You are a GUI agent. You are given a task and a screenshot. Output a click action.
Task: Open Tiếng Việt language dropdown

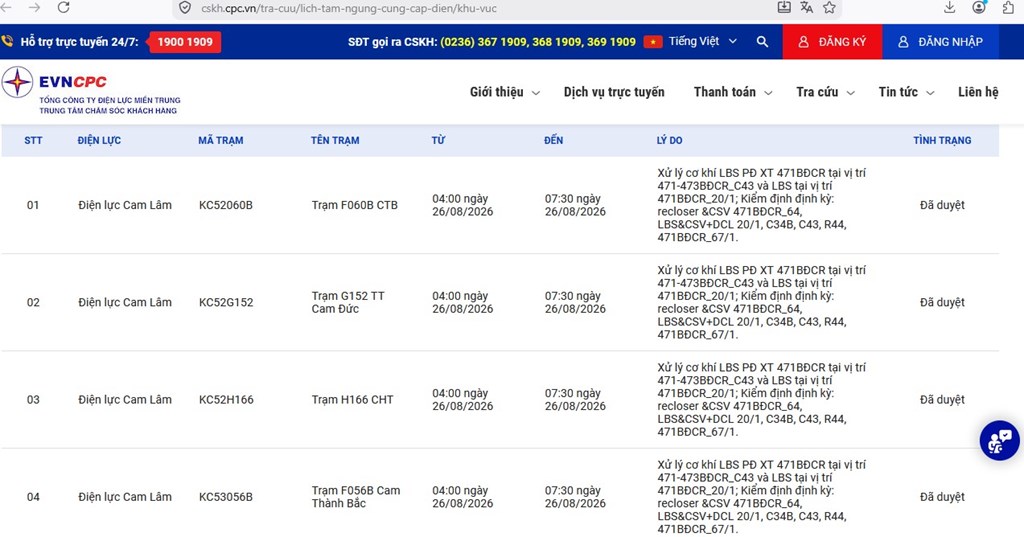coord(703,41)
